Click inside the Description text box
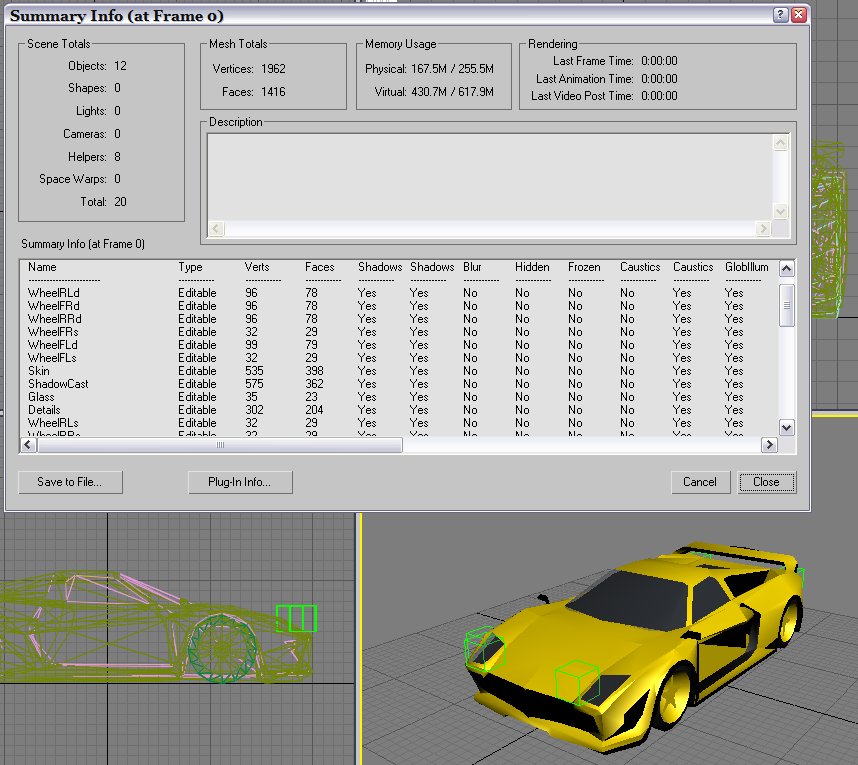This screenshot has width=858, height=765. coord(490,177)
